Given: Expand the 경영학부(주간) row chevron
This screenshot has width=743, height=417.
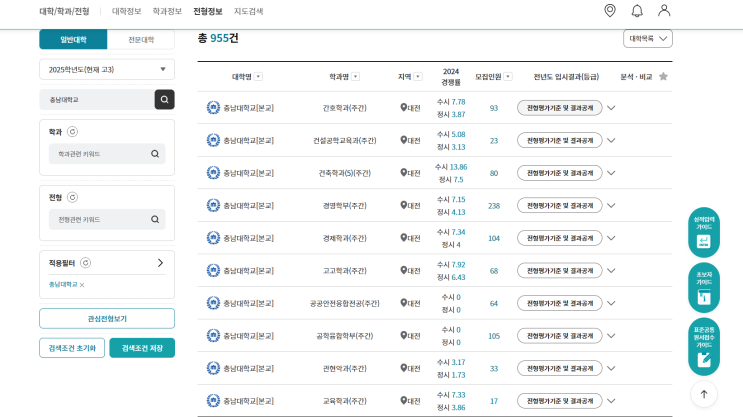Looking at the screenshot, I should [611, 206].
